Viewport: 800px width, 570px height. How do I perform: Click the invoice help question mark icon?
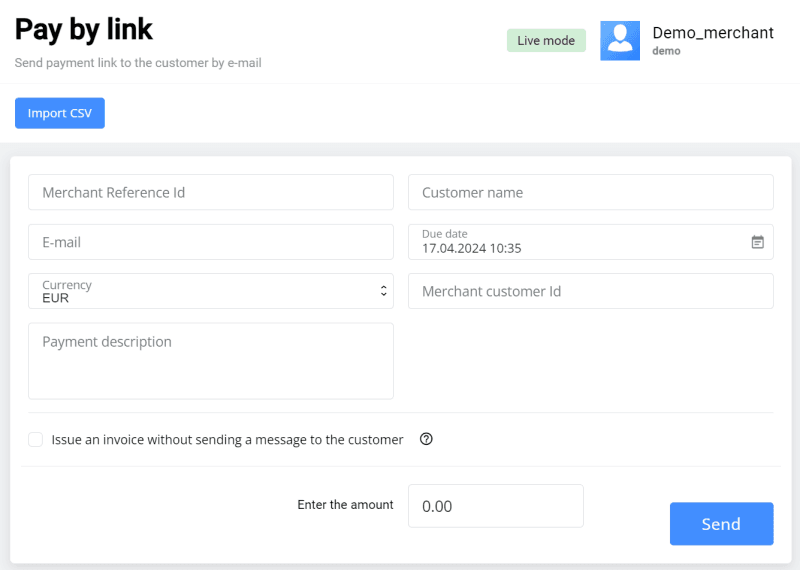(426, 439)
